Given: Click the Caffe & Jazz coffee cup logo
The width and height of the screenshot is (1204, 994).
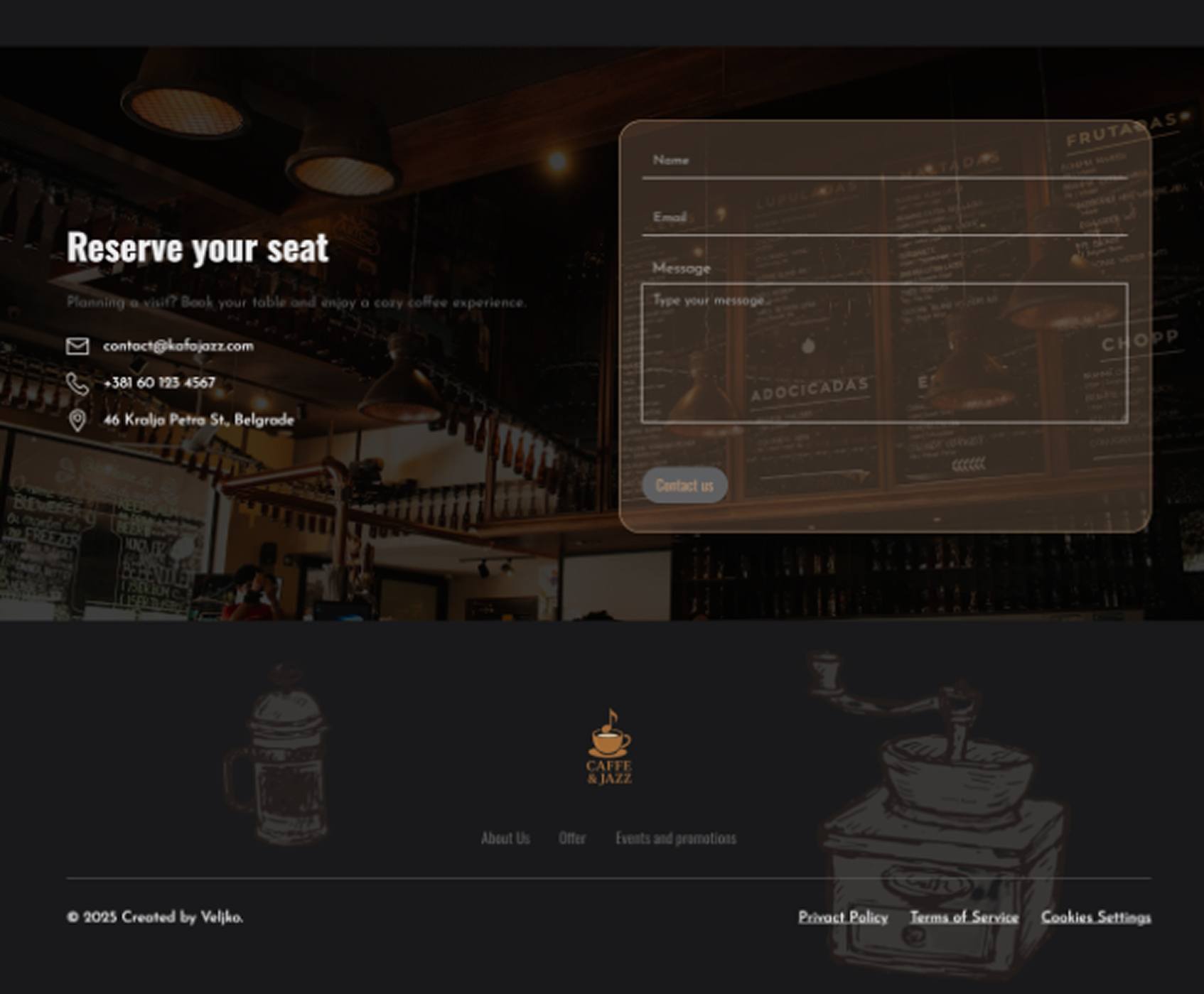Looking at the screenshot, I should pos(609,747).
